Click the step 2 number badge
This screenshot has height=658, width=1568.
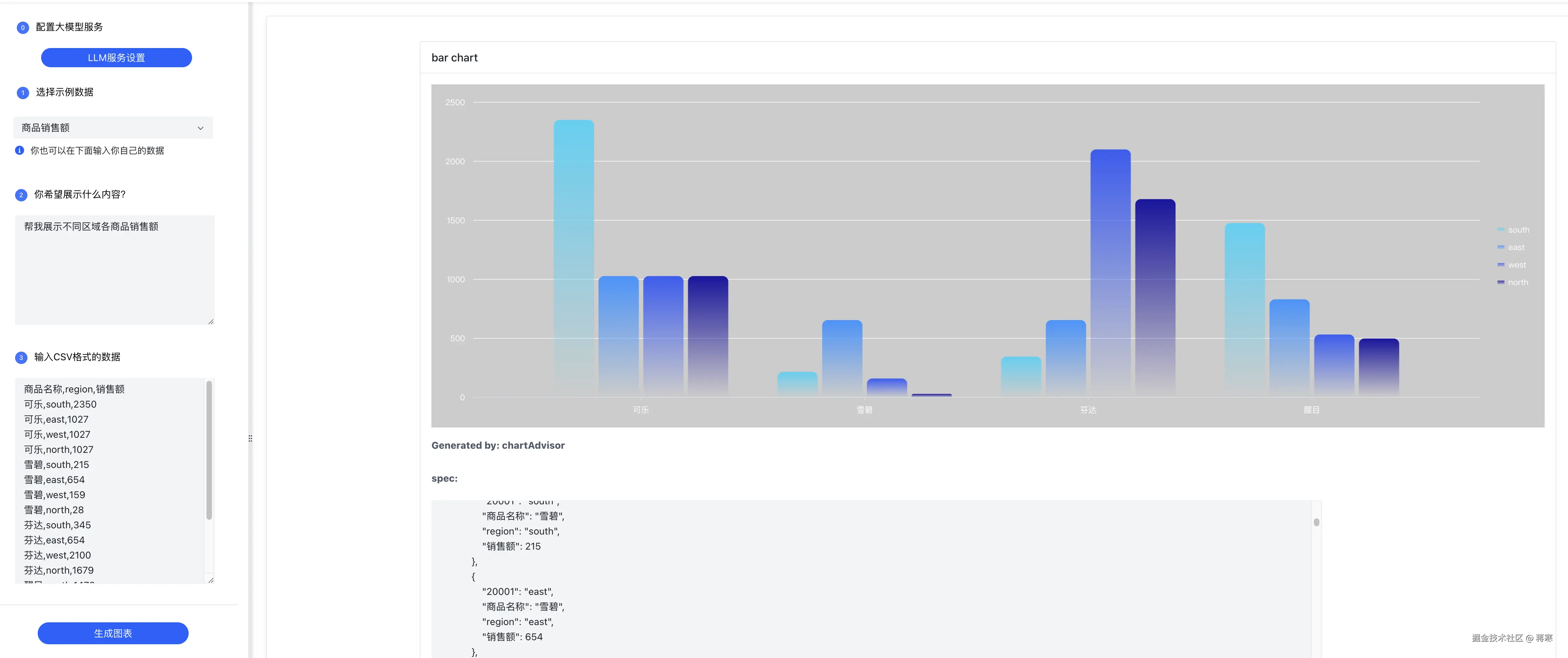(x=21, y=195)
